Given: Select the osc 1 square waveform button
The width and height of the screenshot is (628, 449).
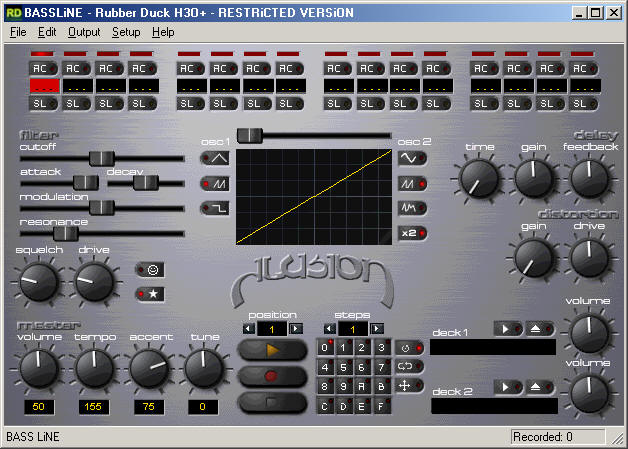Looking at the screenshot, I should 215,208.
